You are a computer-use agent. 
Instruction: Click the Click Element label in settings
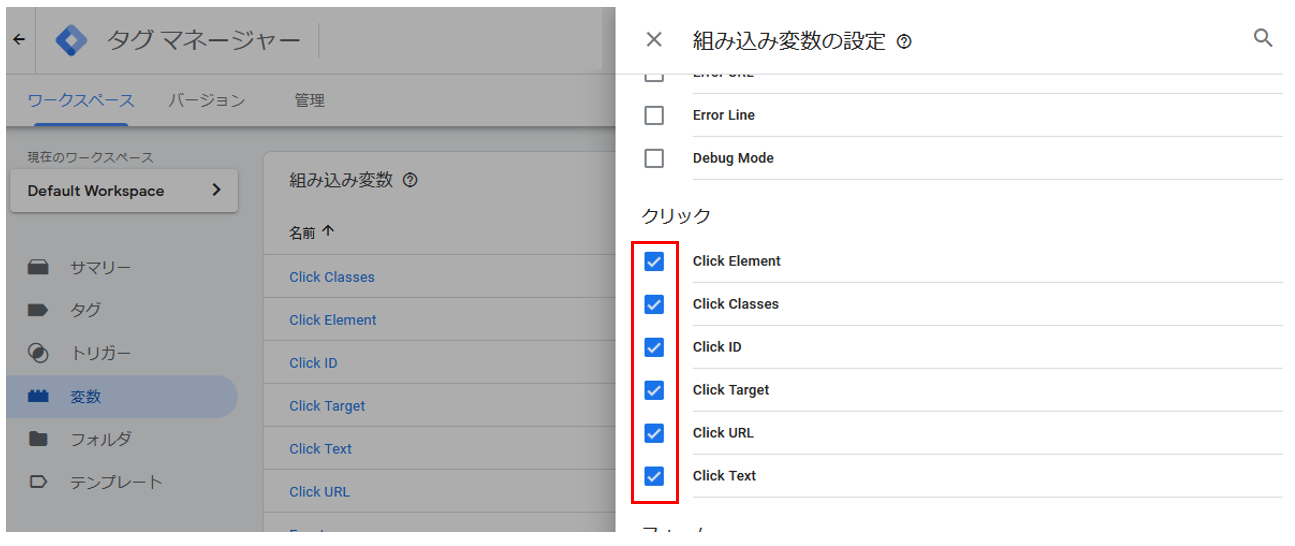[737, 261]
